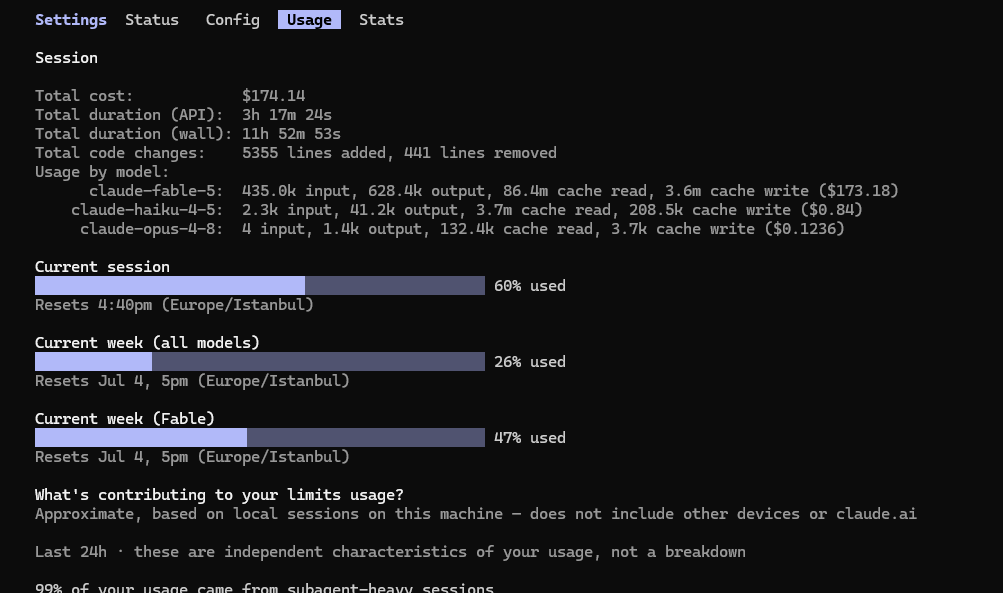Click the 'Total code changes:' label

click(120, 153)
